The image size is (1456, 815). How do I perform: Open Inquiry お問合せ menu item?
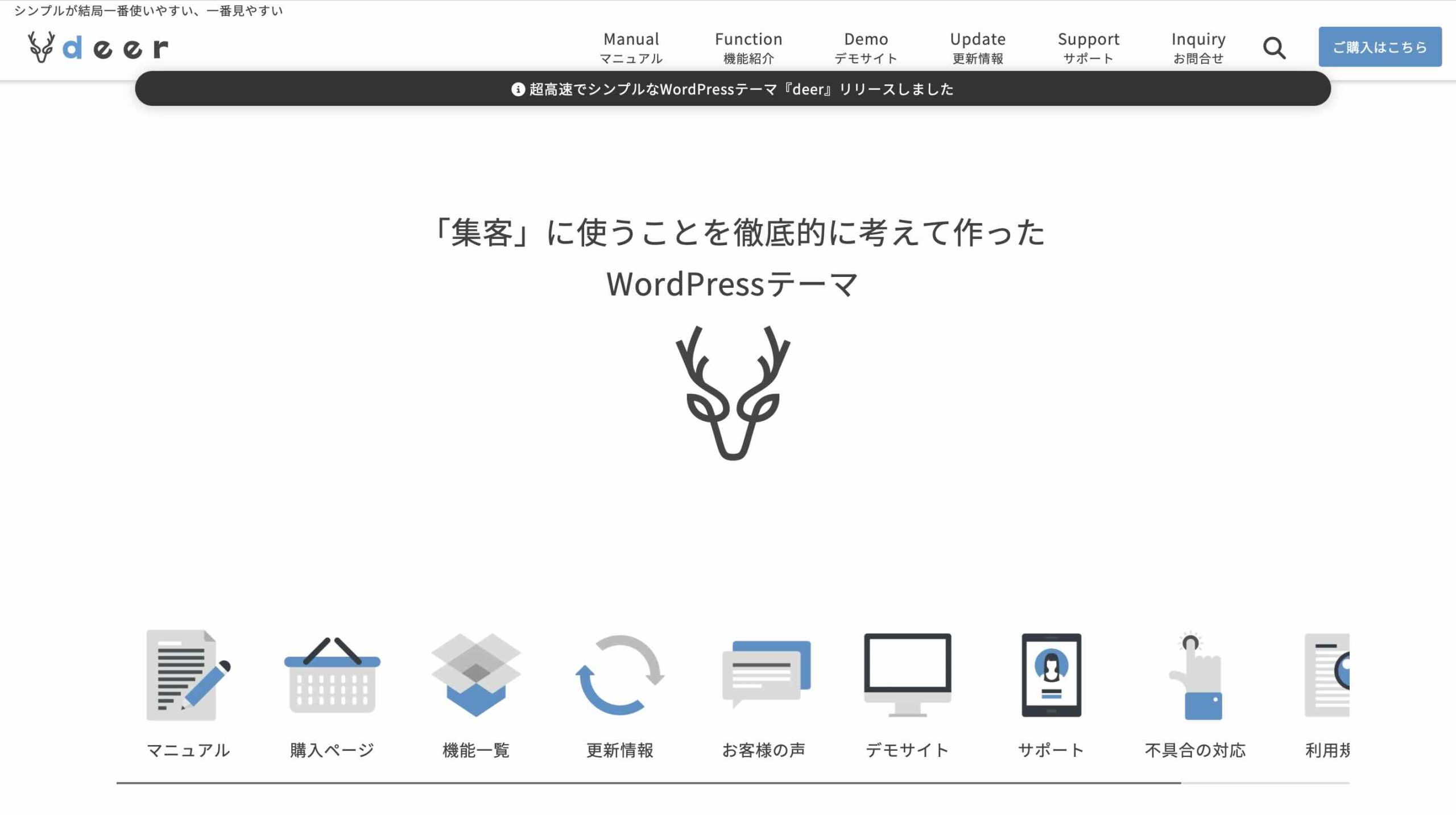(x=1198, y=48)
